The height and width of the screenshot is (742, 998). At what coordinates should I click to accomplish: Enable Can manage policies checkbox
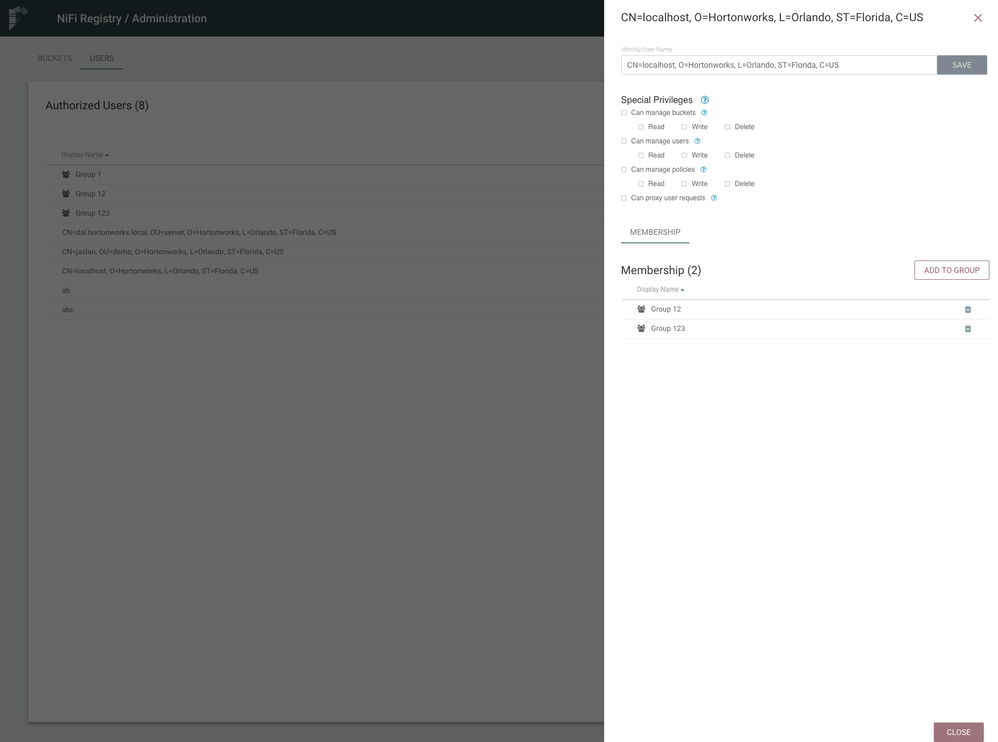(x=624, y=169)
